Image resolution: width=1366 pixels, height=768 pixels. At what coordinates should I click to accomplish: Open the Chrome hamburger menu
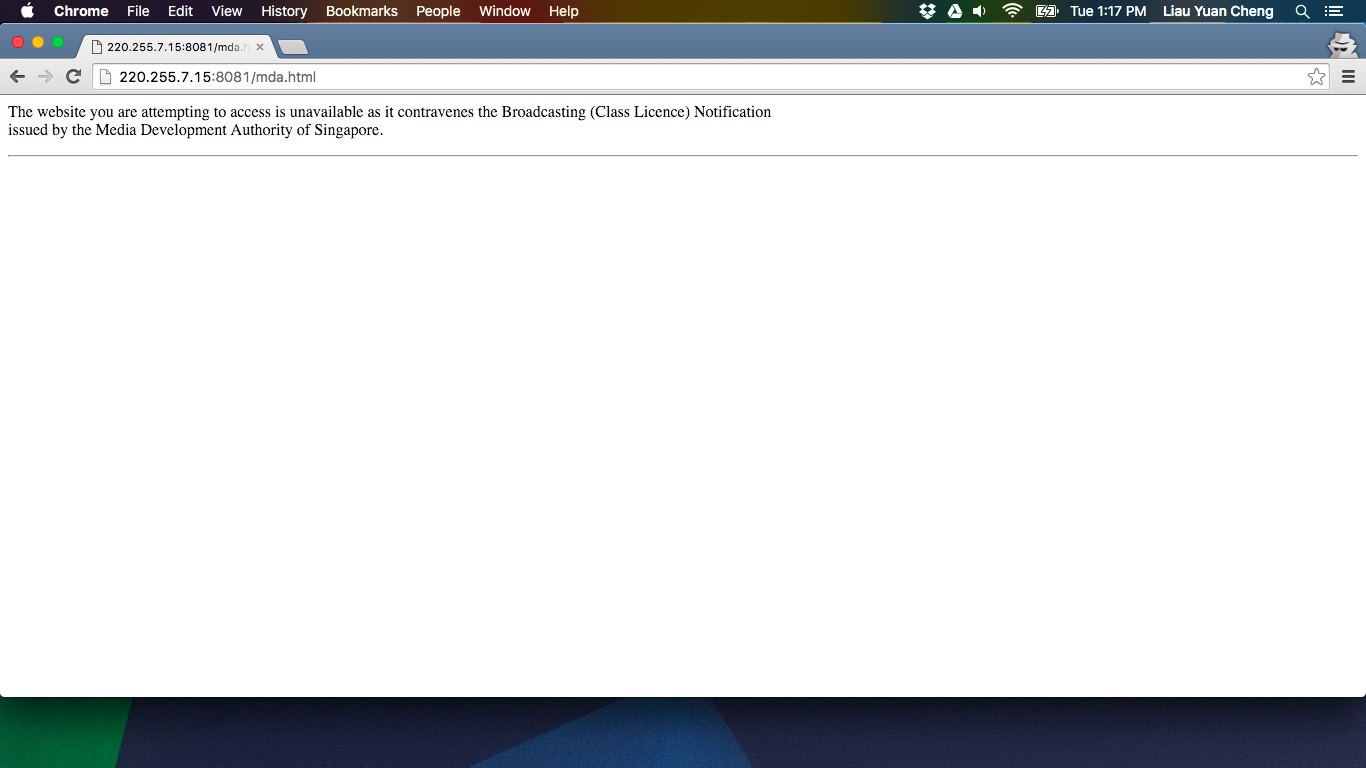point(1348,77)
